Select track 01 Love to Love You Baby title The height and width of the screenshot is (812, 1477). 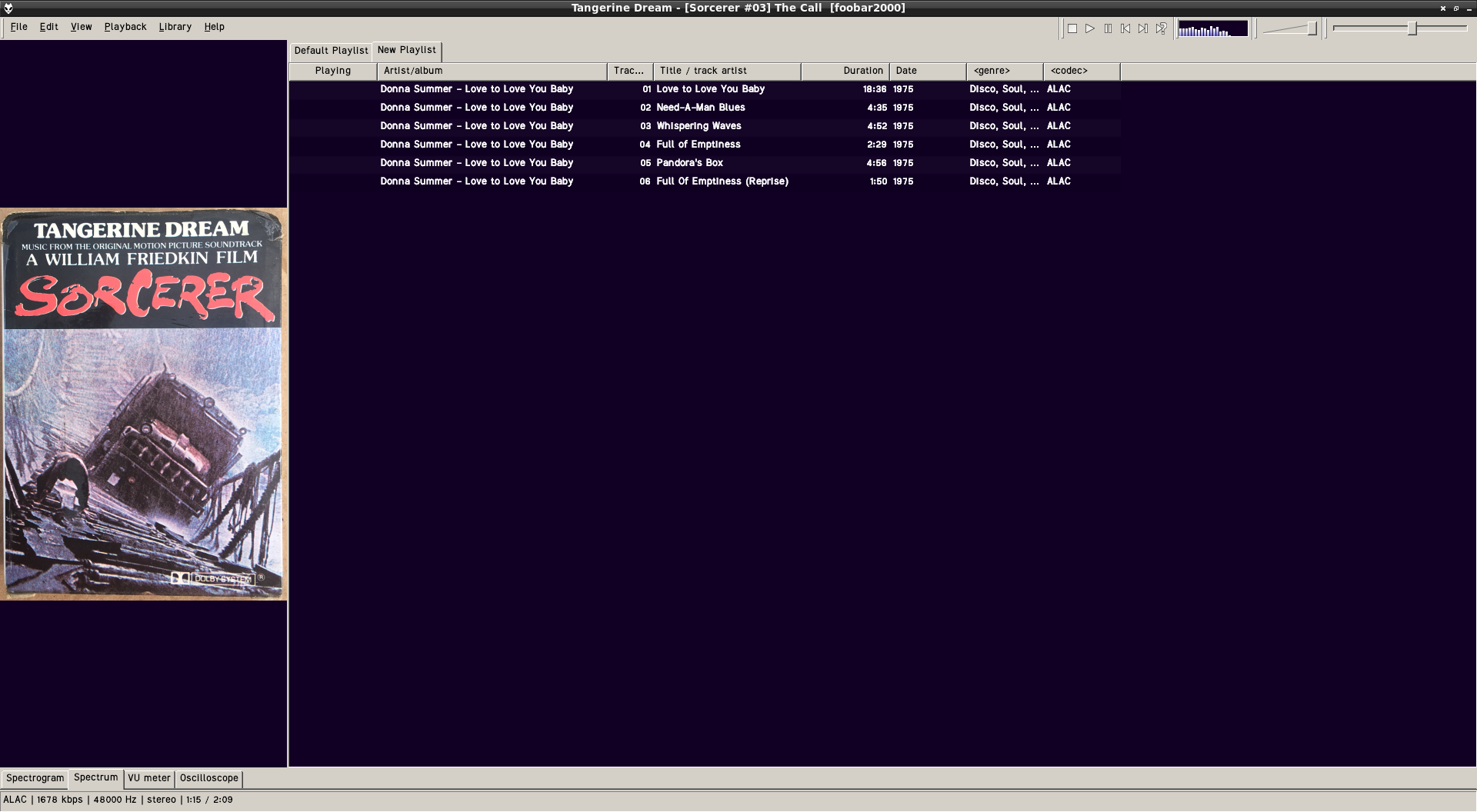click(x=710, y=89)
